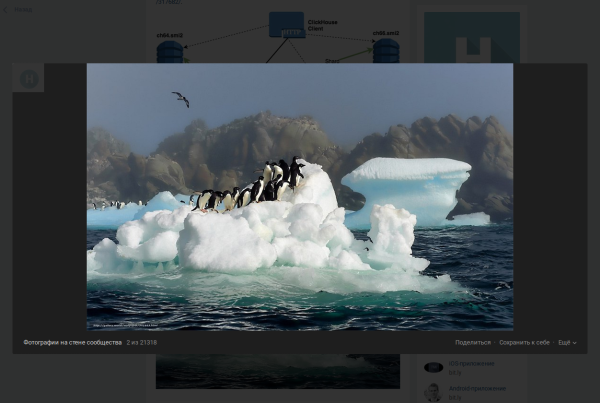Open the Android-приложение link
600x403 pixels.
(477, 388)
